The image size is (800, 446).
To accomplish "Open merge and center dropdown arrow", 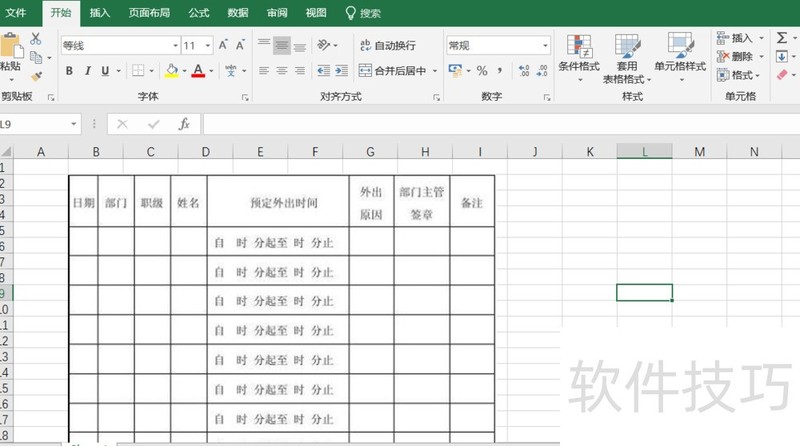I will coord(435,71).
